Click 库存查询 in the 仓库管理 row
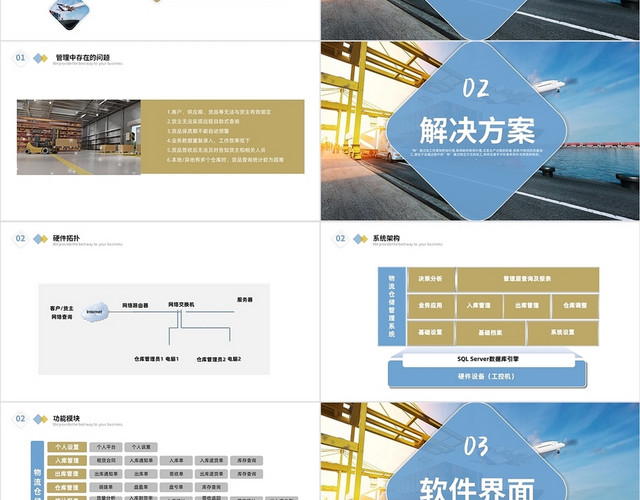The height and width of the screenshot is (500, 640). [211, 487]
